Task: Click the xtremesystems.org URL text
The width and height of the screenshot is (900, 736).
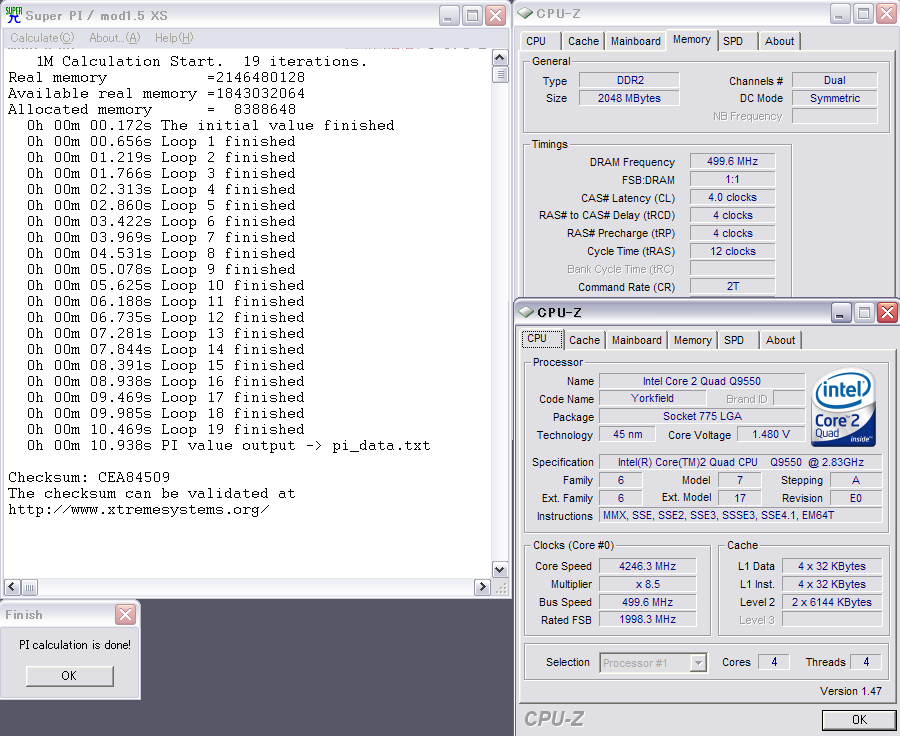Action: click(138, 509)
